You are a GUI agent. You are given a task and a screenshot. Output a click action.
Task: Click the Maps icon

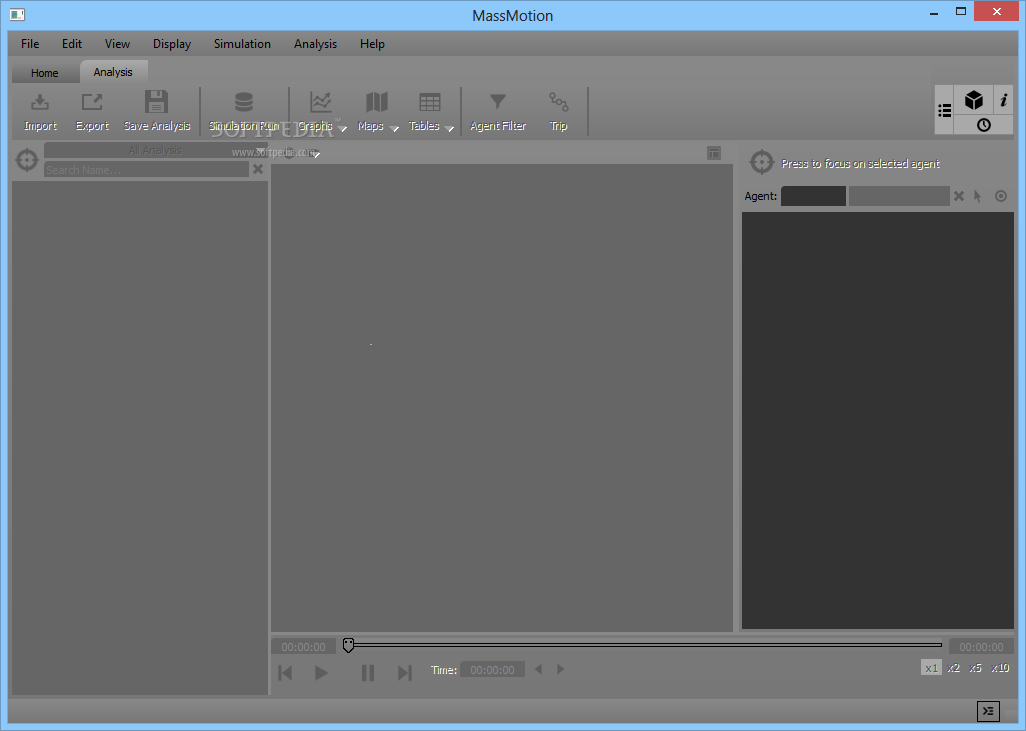point(376,102)
